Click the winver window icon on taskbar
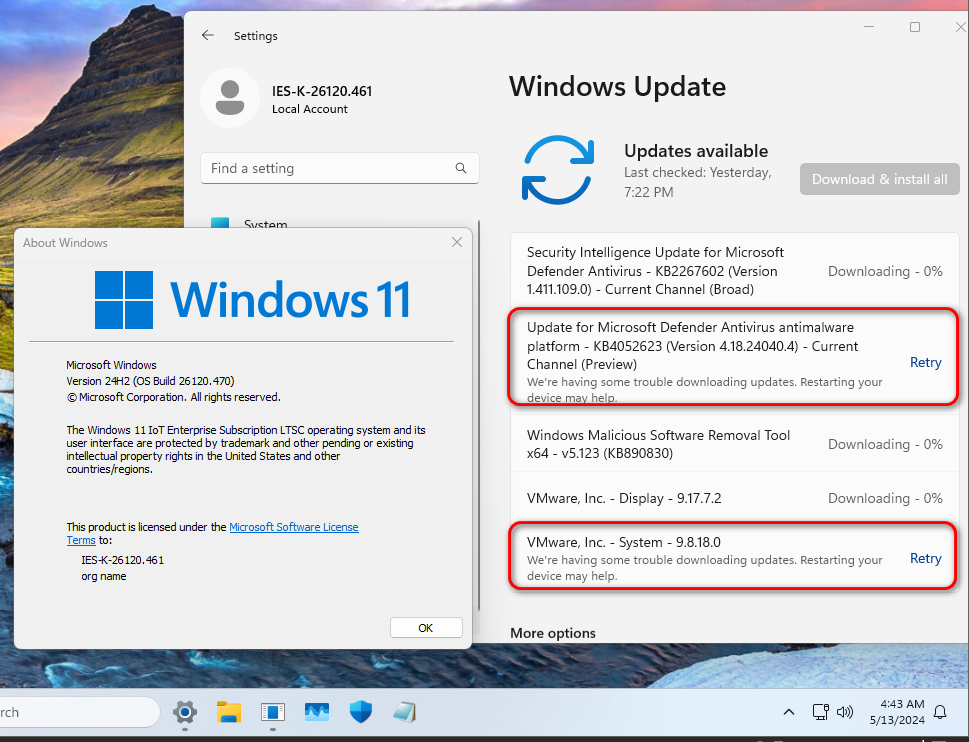Viewport: 969px width, 742px height. 273,712
